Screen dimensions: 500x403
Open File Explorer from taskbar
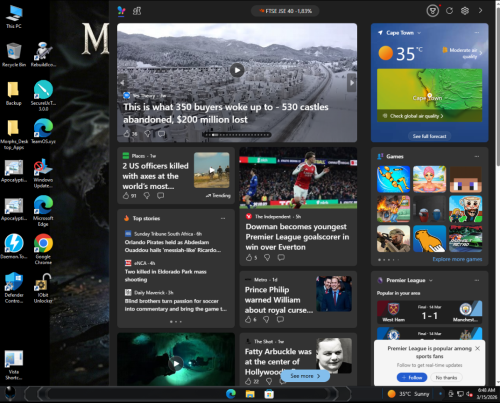[x=250, y=394]
